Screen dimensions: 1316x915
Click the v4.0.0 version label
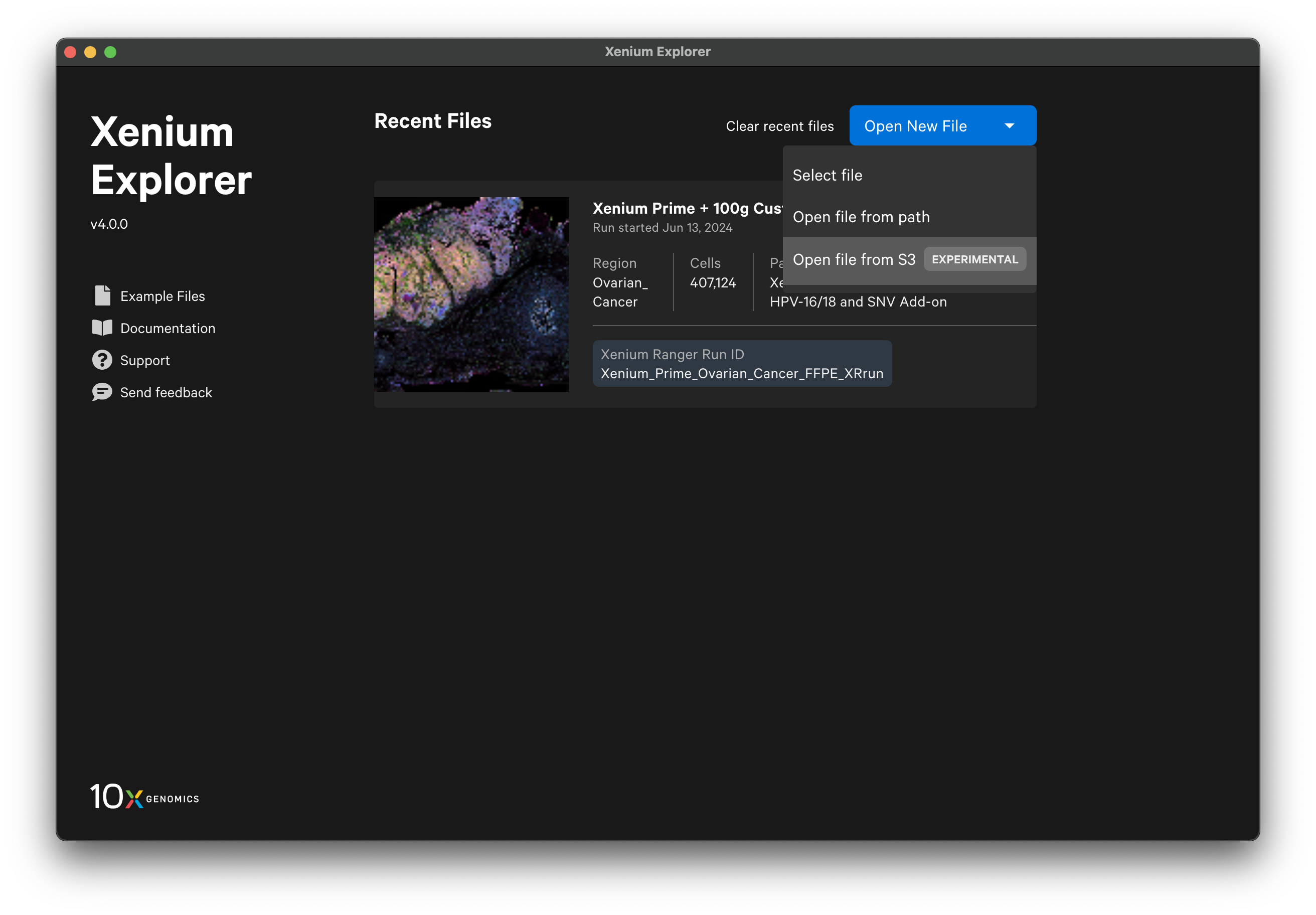pos(109,224)
